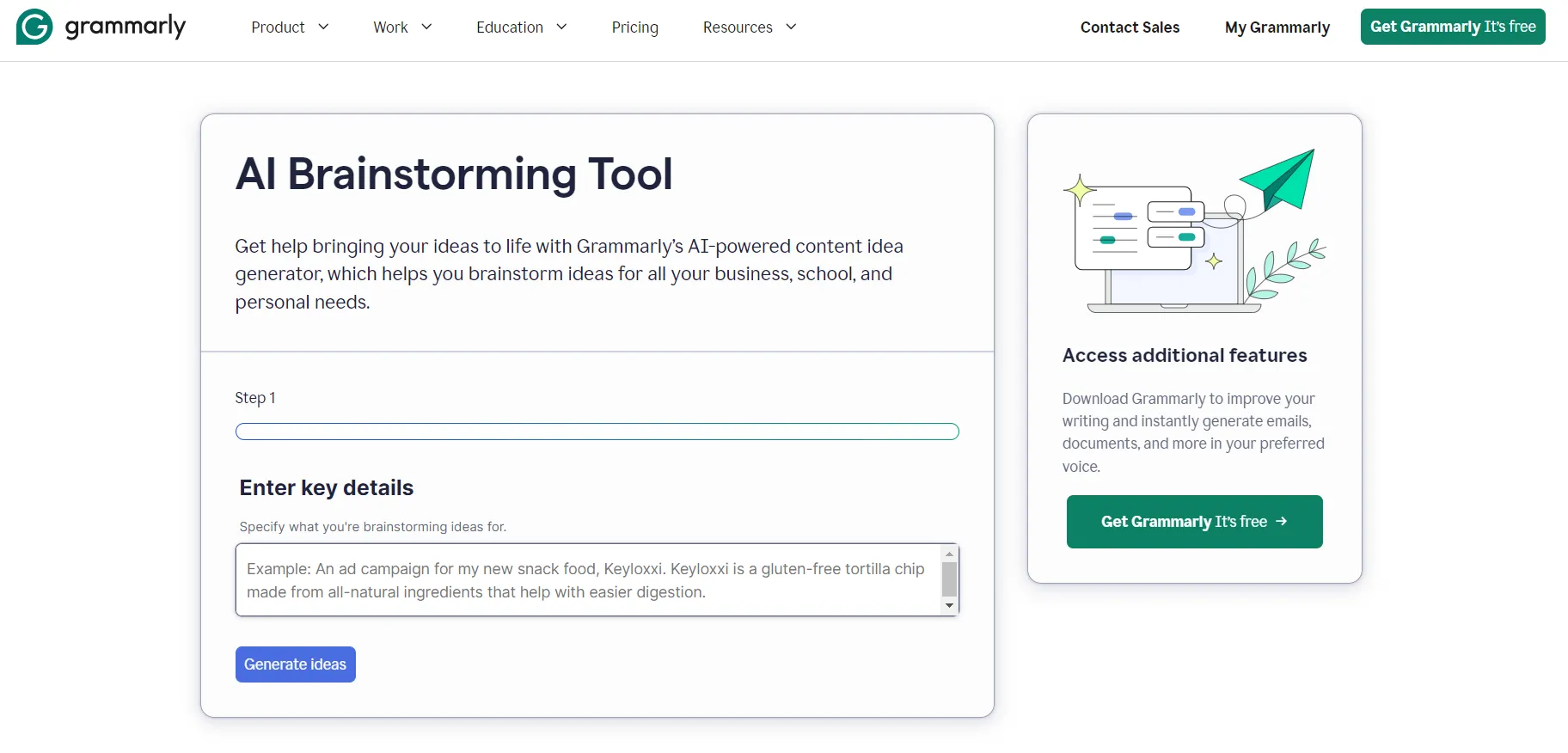Click the paper plane laptop illustration
1568x753 pixels.
click(1195, 231)
